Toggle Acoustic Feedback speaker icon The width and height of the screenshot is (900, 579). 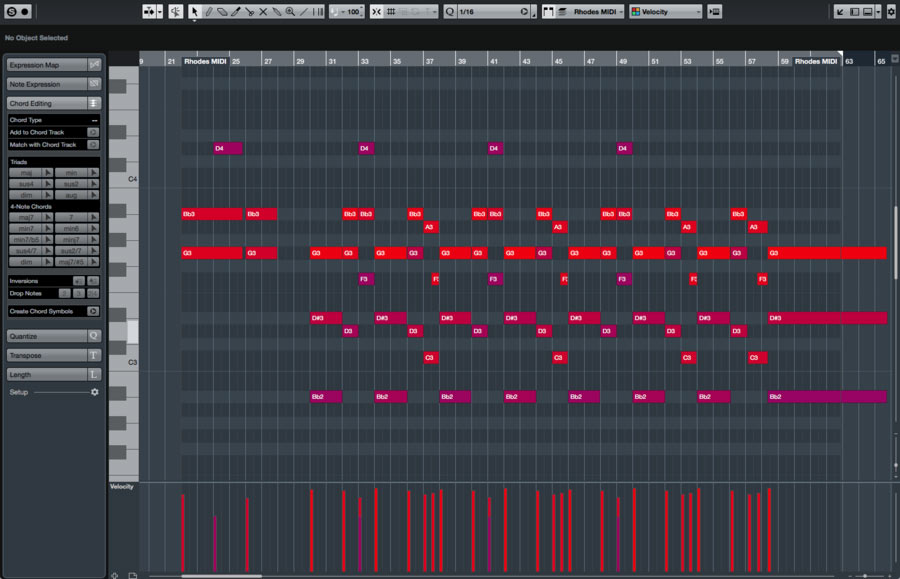[176, 11]
